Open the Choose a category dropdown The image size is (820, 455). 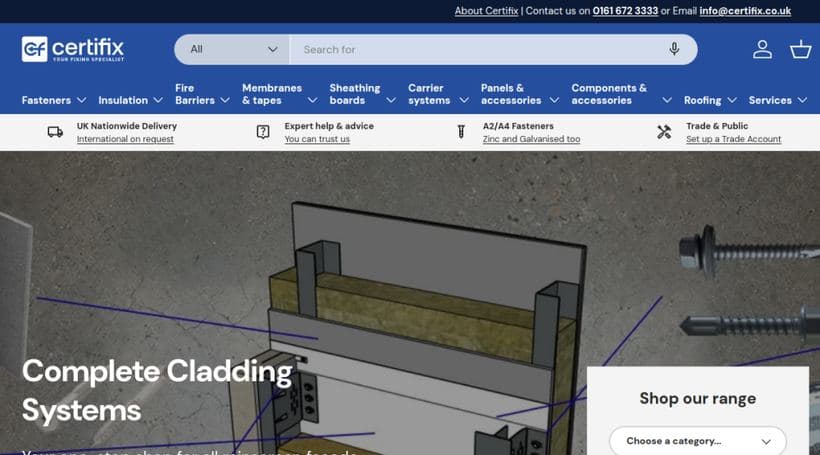(698, 441)
